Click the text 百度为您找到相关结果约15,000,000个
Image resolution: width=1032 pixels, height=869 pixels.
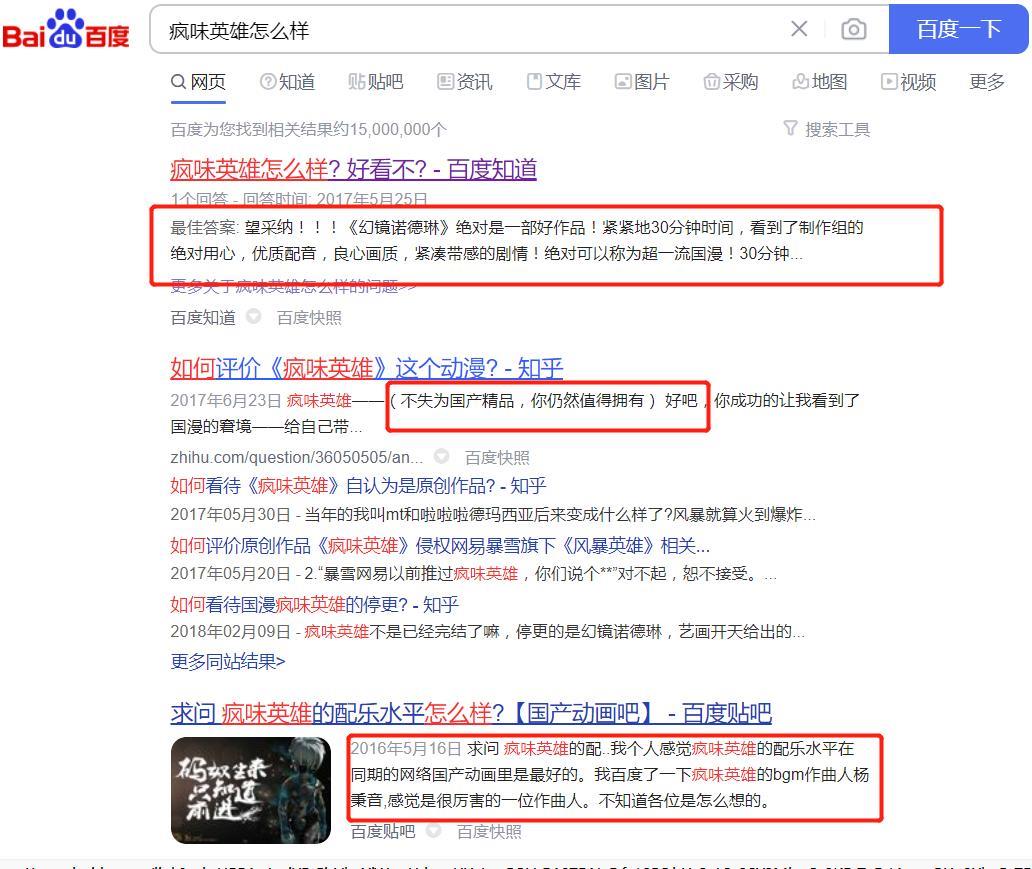[308, 130]
